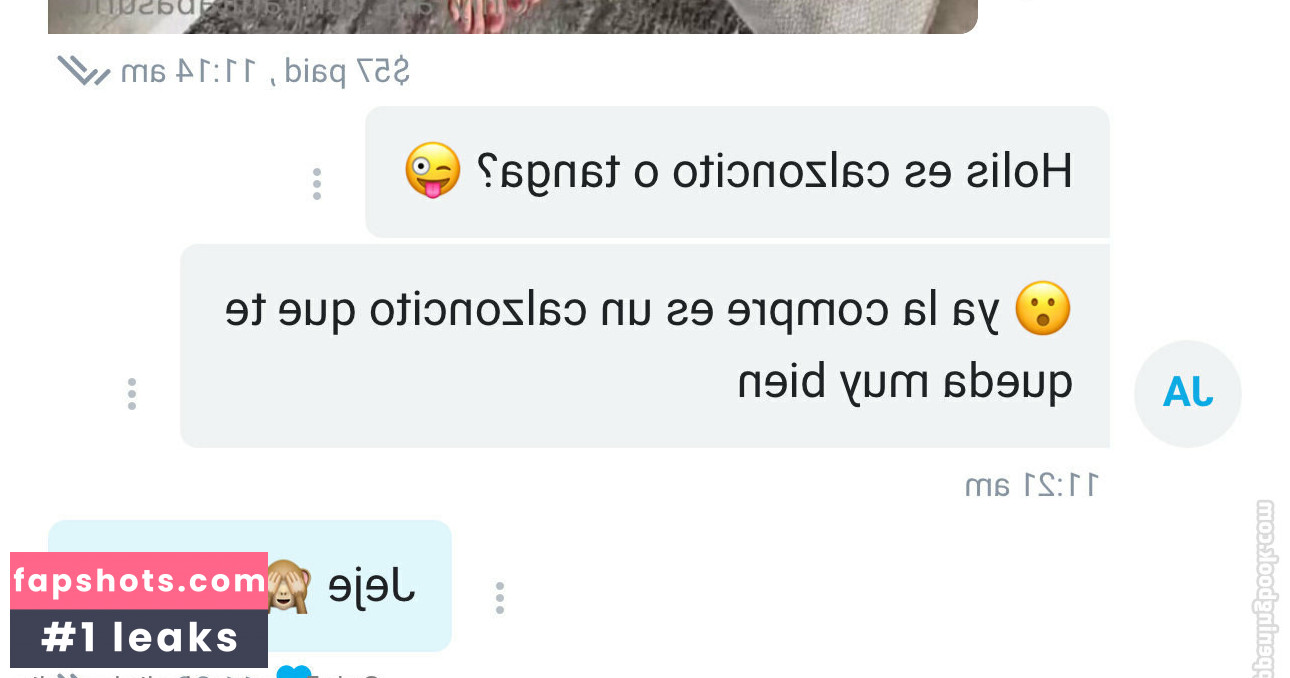Viewport: 1290px width, 678px height.
Task: Click the double-check read receipt icon
Action: 83,70
